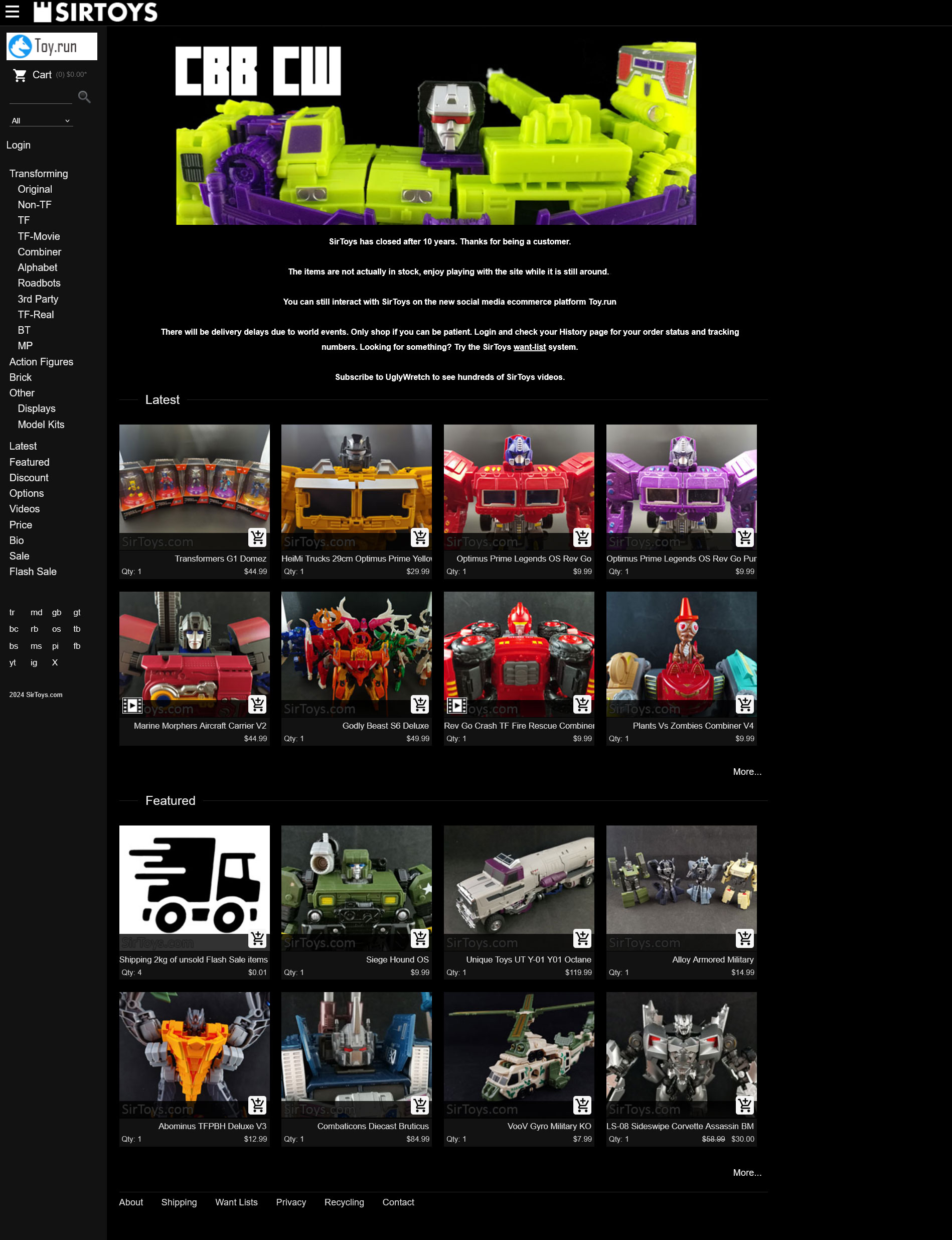The height and width of the screenshot is (1240, 952).
Task: Click the sidebar search input field
Action: point(41,97)
